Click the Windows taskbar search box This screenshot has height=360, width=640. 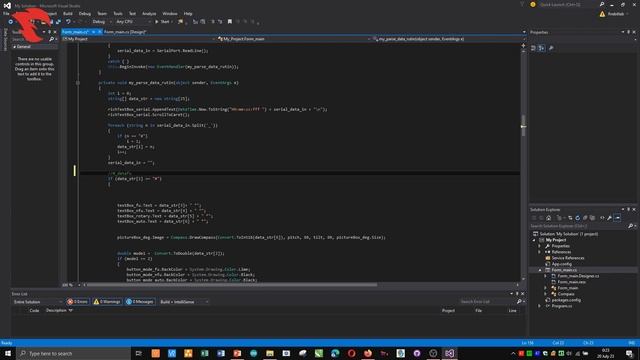tap(73, 353)
